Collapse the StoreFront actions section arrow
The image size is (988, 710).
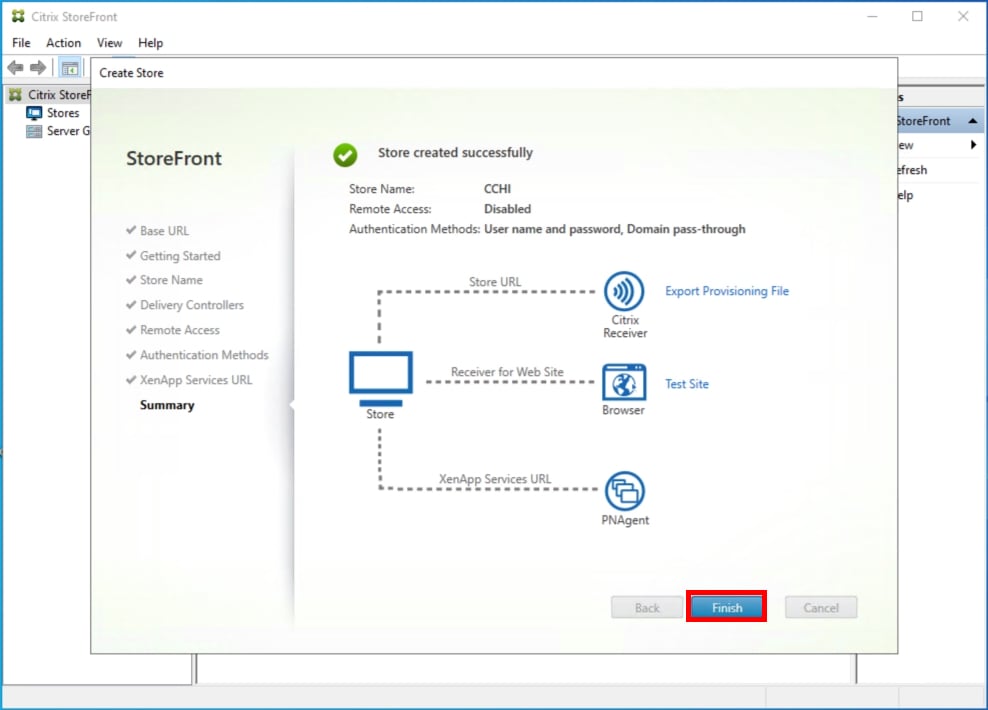pos(973,121)
